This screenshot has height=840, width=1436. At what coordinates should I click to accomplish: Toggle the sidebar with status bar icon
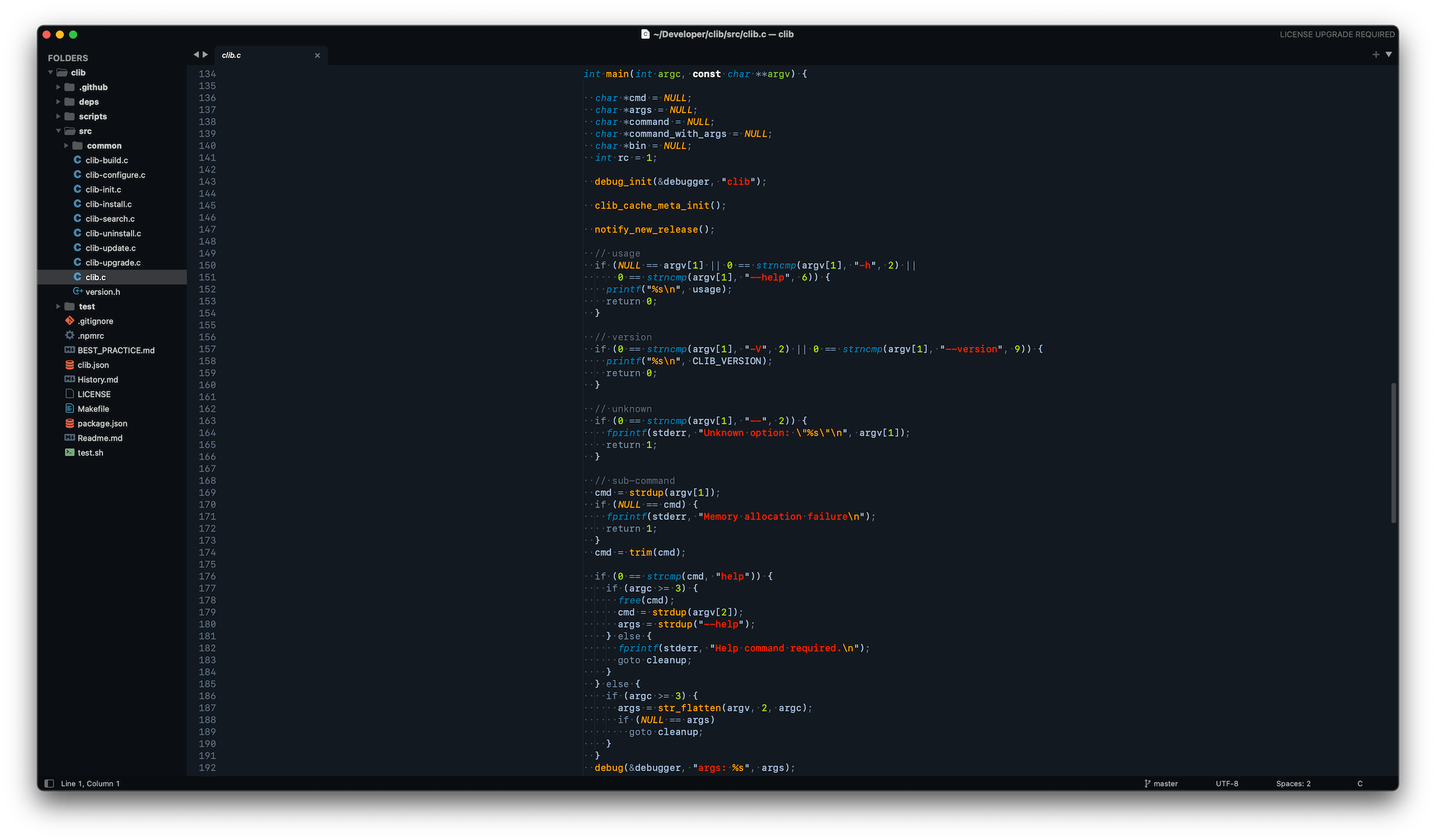point(49,784)
